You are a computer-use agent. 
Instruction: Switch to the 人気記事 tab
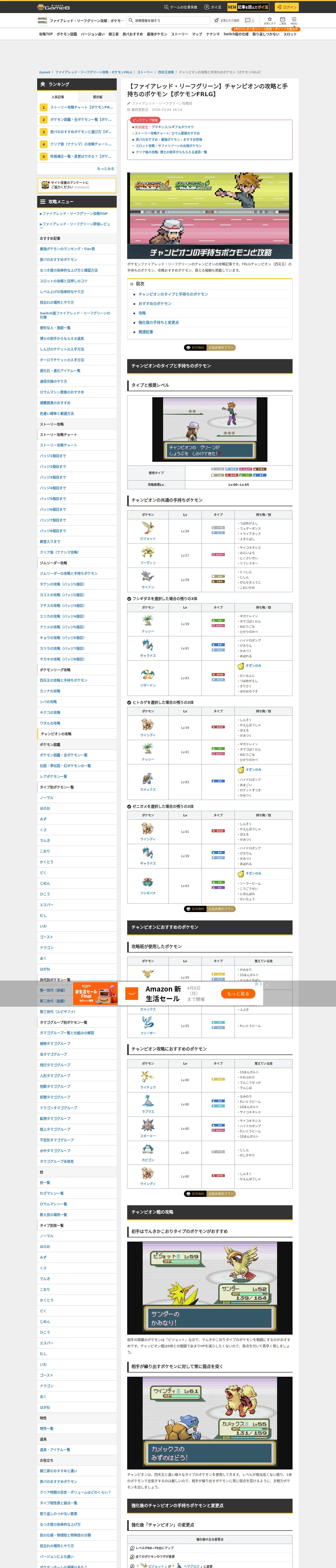coord(58,97)
